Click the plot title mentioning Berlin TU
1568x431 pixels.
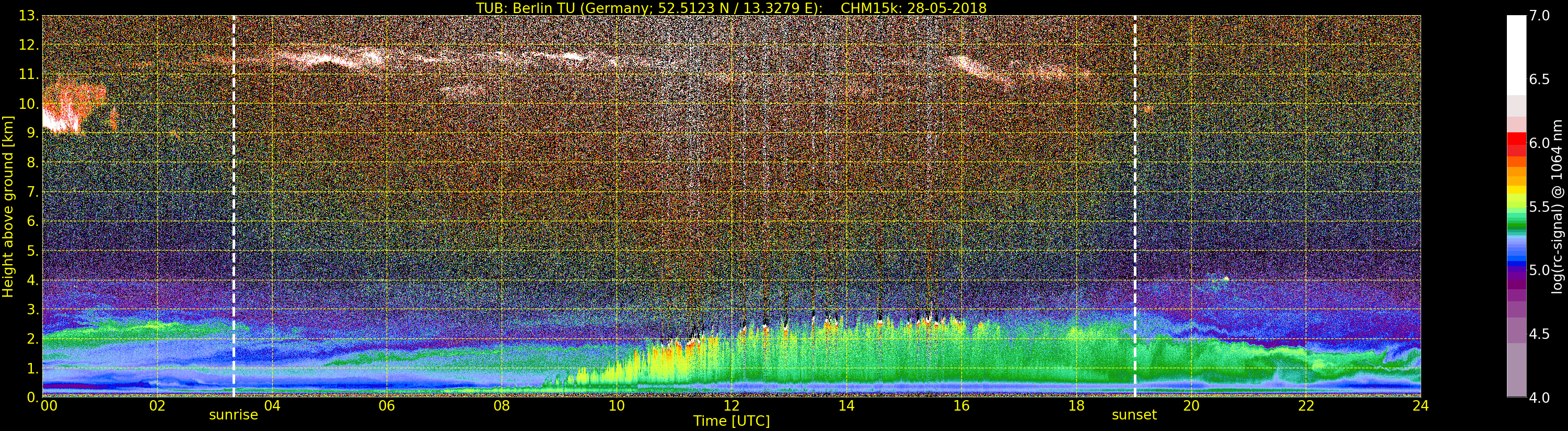[x=731, y=8]
